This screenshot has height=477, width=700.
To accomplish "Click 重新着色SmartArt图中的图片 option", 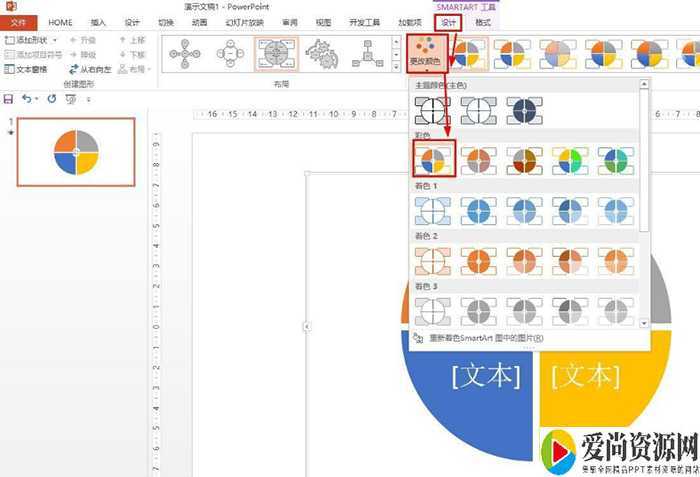I will coord(485,338).
